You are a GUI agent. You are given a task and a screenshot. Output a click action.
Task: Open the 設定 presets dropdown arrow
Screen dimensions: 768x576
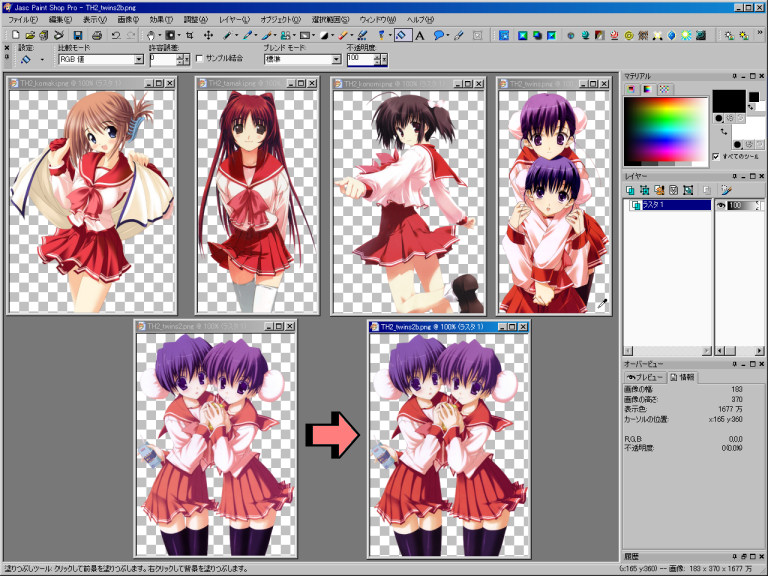tap(42, 60)
